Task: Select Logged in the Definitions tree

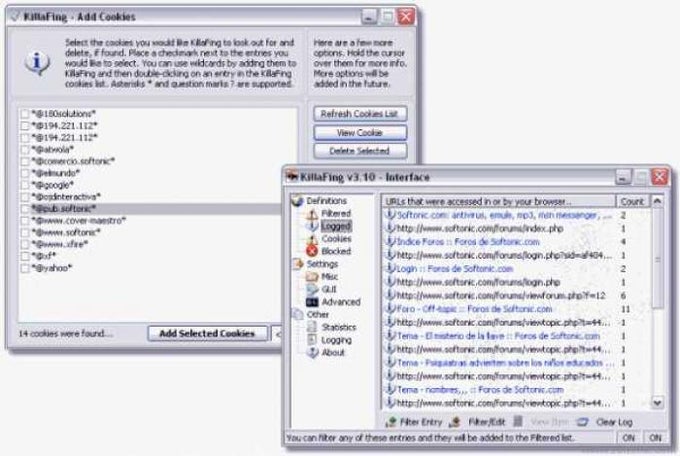Action: click(336, 226)
